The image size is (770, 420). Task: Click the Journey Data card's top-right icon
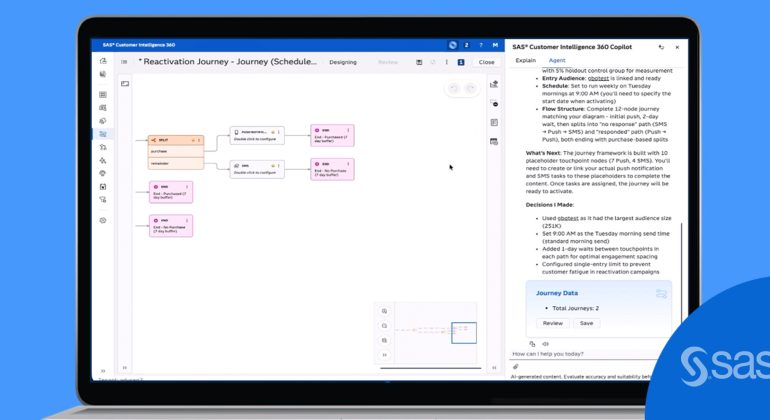coord(661,294)
